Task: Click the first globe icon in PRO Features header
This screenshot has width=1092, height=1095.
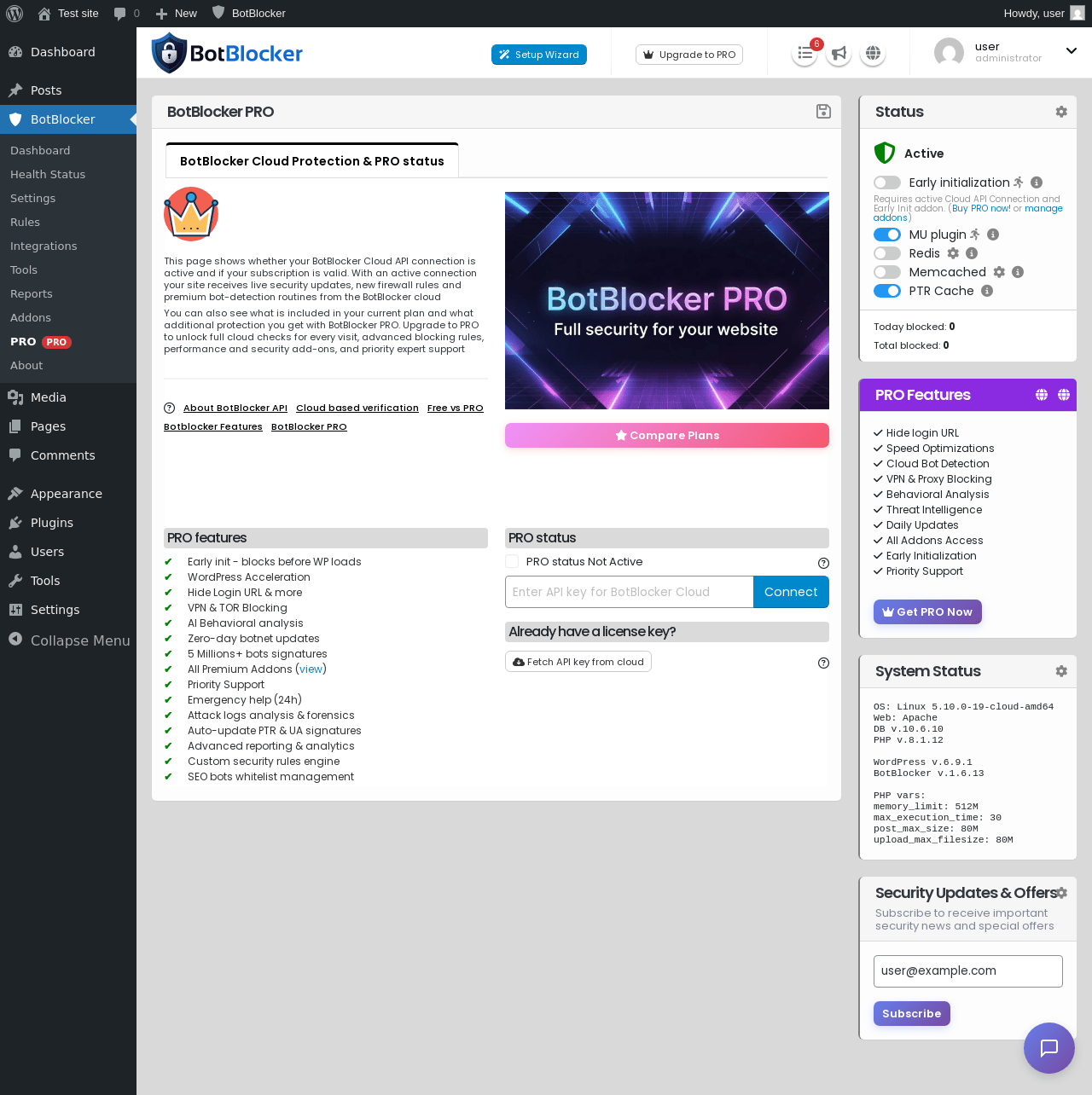Action: tap(1042, 395)
